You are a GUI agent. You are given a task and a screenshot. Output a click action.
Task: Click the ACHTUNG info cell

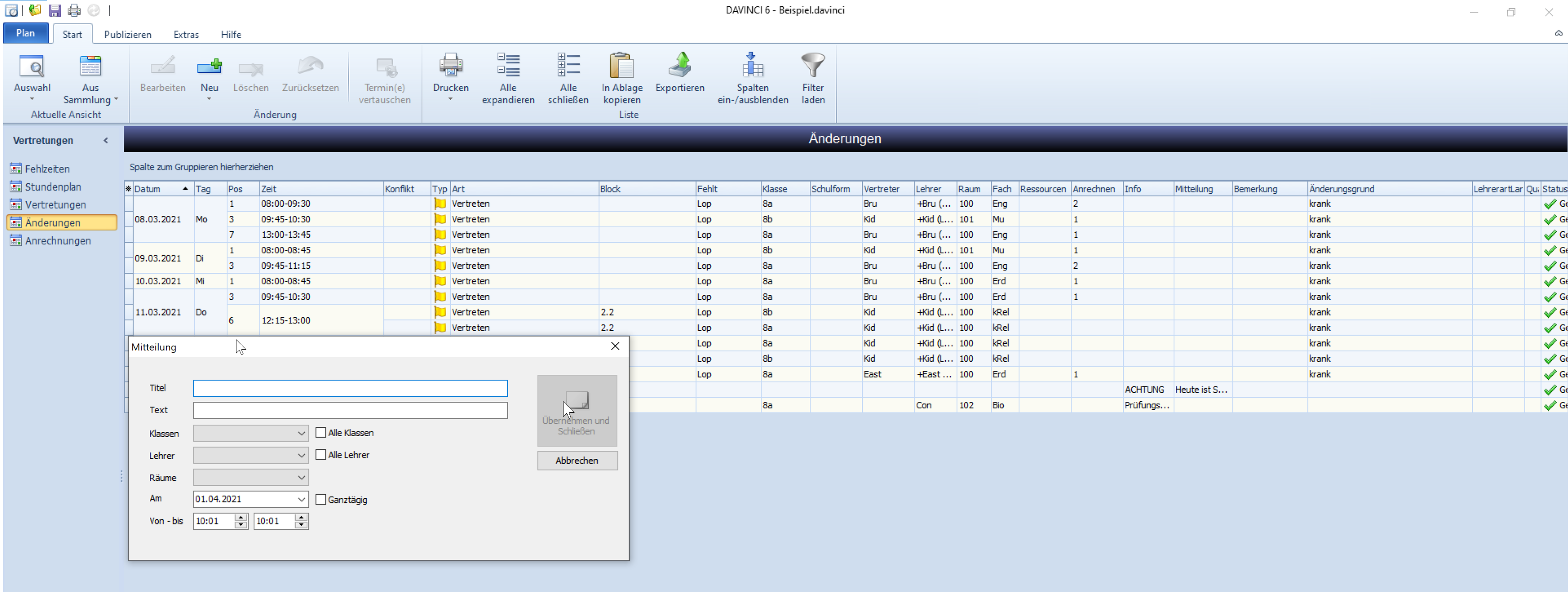click(1148, 390)
